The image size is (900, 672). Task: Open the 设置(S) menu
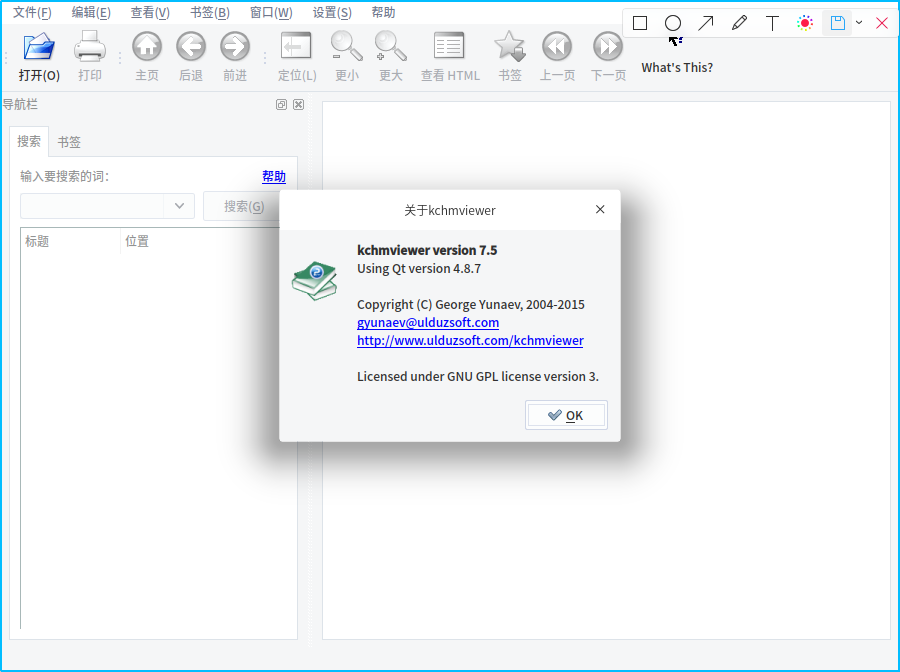[x=332, y=13]
